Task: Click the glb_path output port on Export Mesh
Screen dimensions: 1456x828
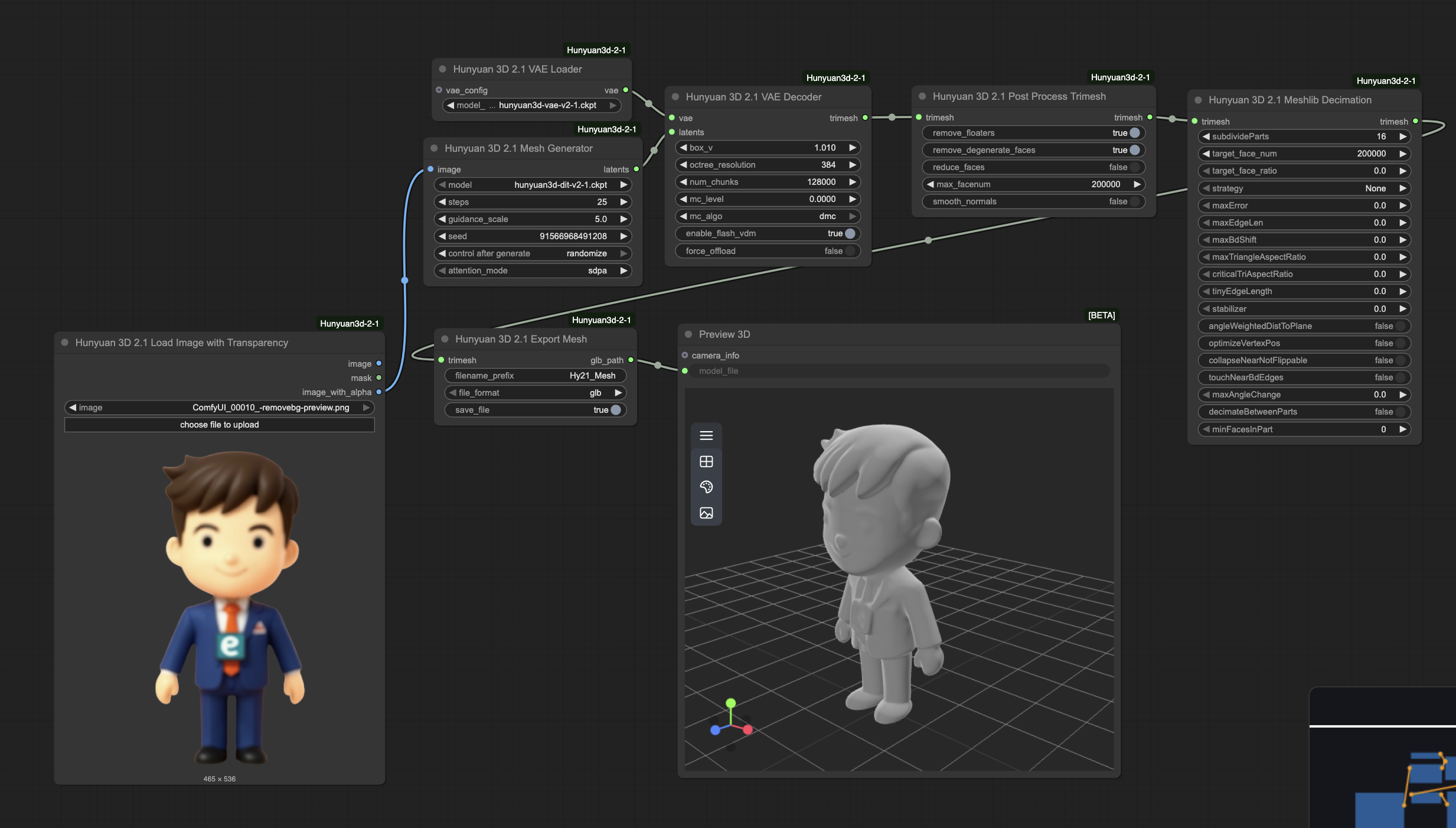Action: pyautogui.click(x=631, y=360)
